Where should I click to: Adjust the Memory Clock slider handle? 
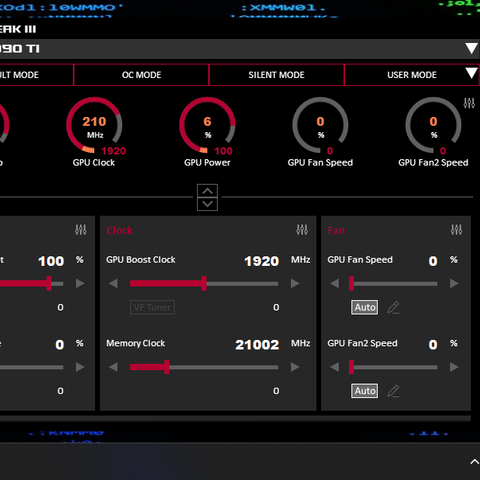click(x=167, y=367)
